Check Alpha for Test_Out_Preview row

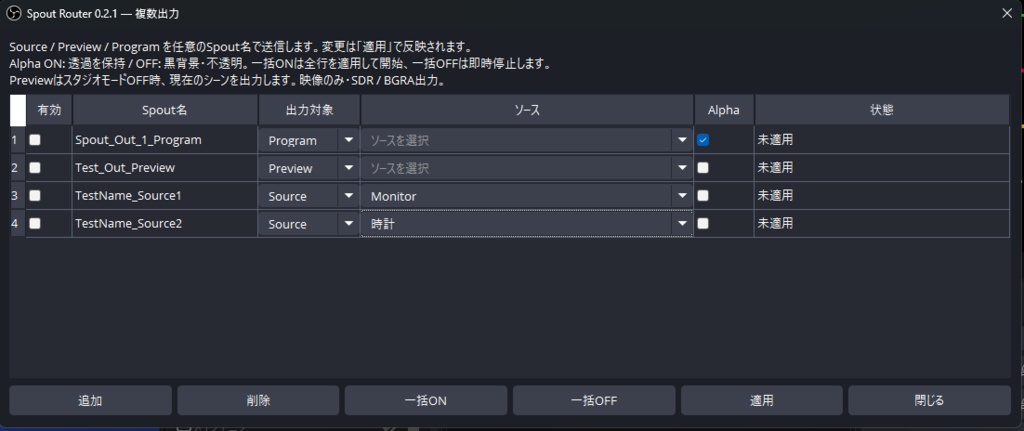(703, 168)
